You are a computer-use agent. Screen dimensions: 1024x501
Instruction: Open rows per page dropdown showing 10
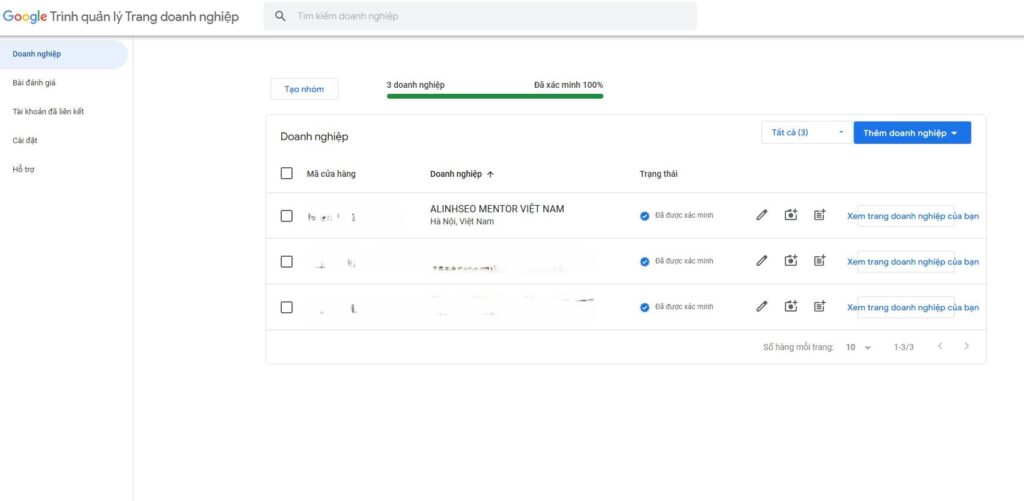pyautogui.click(x=858, y=347)
